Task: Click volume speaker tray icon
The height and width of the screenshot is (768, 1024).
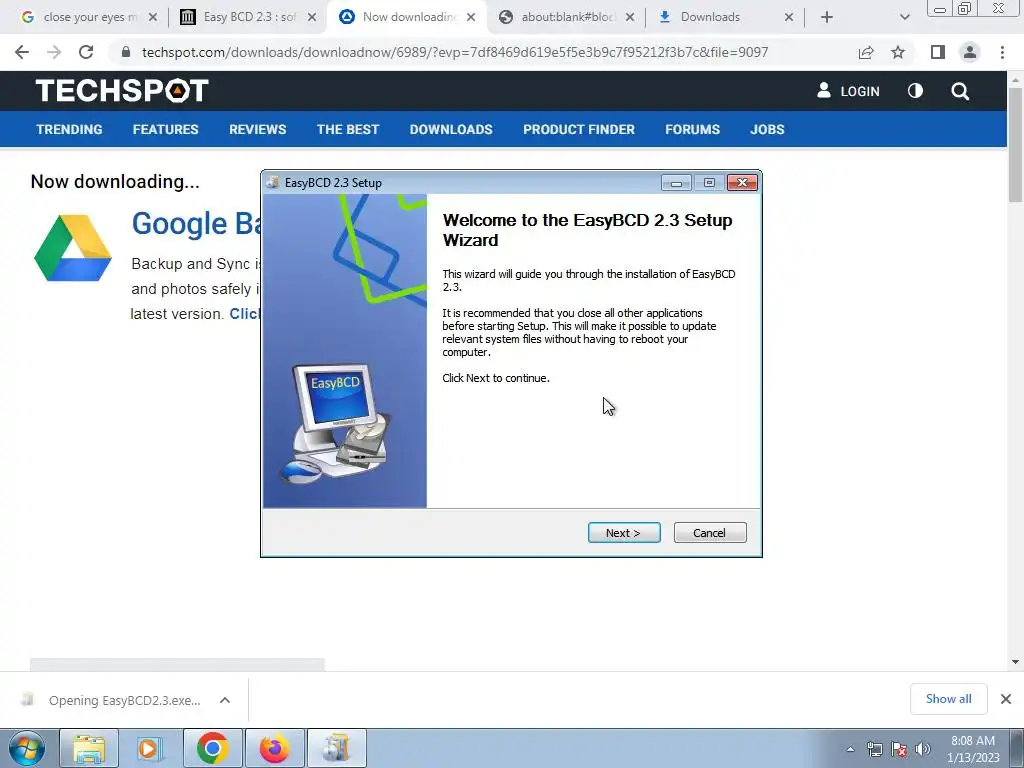Action: 923,749
